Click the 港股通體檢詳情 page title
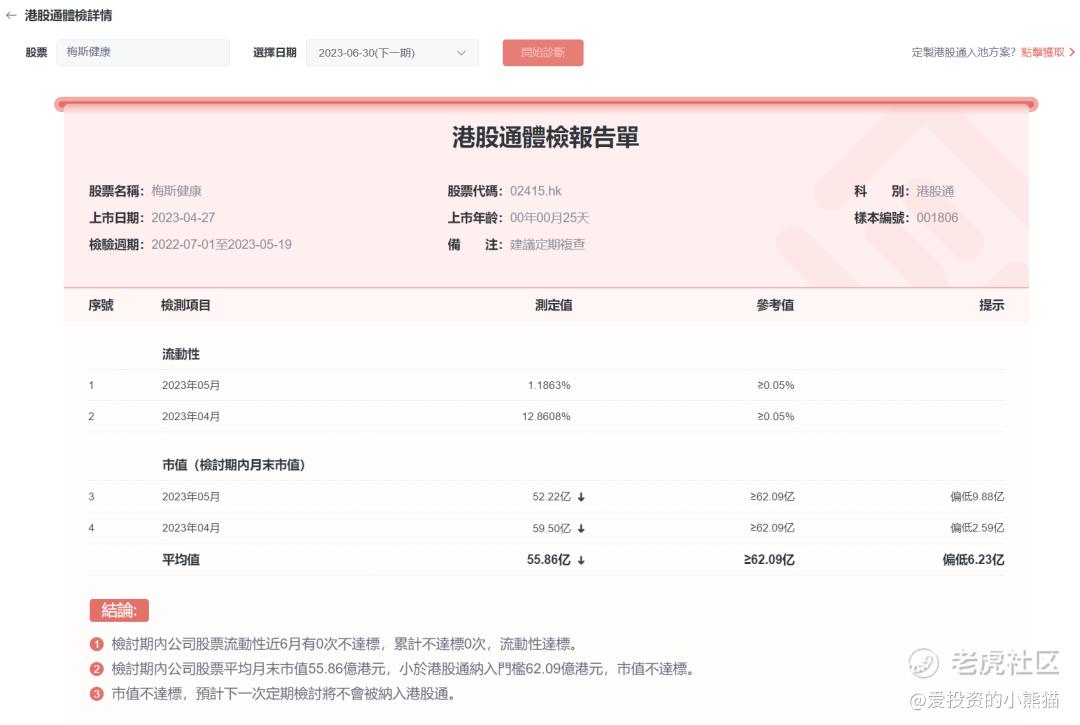Screen dimensions: 1080x725 click(x=68, y=15)
